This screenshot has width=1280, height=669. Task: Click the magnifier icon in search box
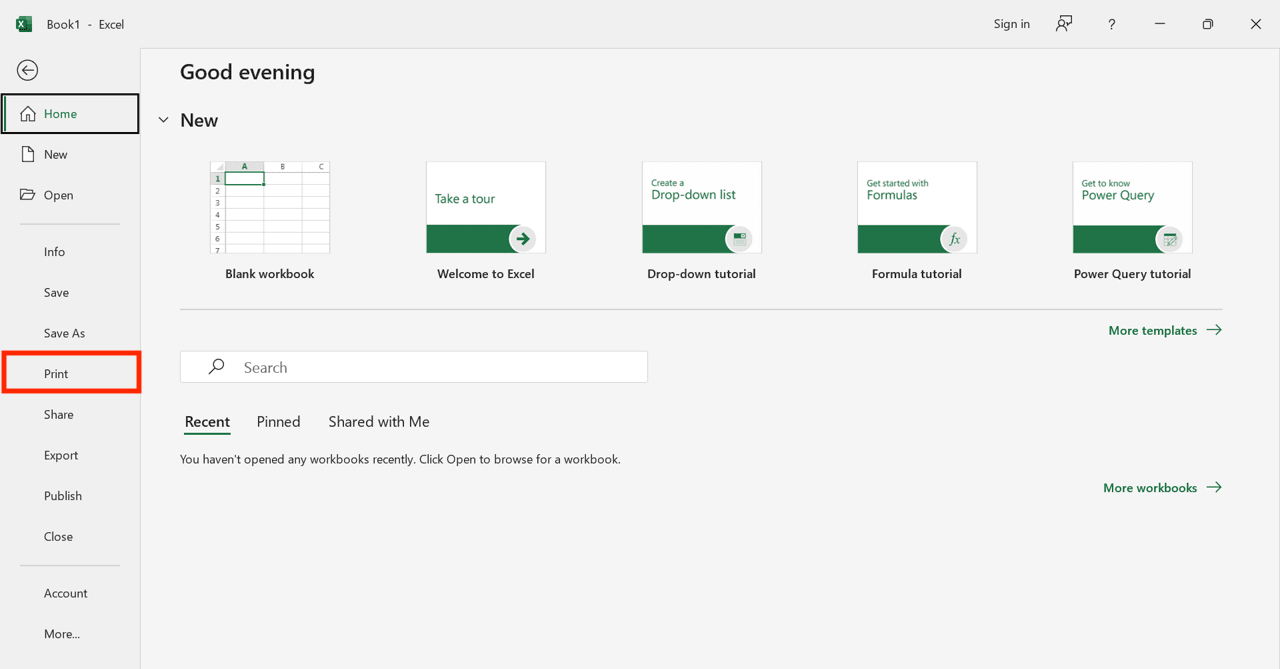pos(216,367)
